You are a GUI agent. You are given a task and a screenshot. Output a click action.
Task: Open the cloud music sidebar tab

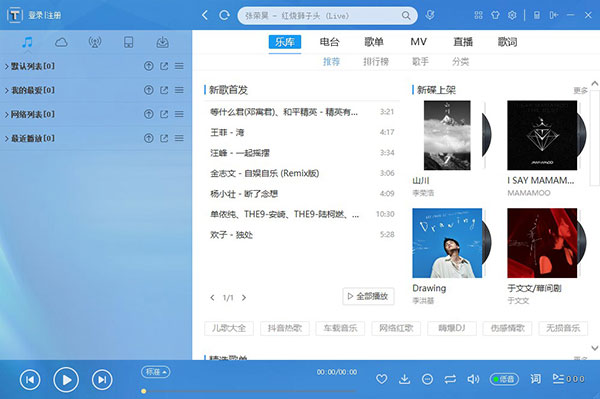(x=61, y=42)
